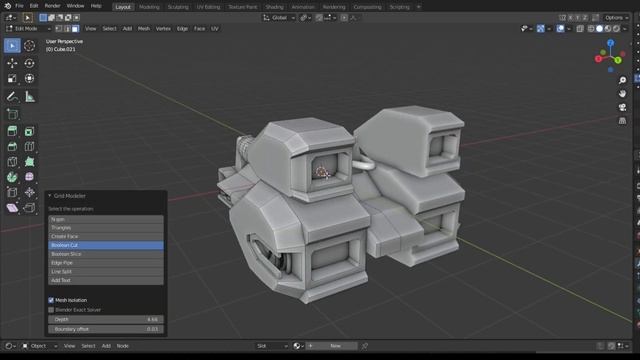The width and height of the screenshot is (640, 360).
Task: Switch perspective/orthographic grid icon
Action: 622,121
